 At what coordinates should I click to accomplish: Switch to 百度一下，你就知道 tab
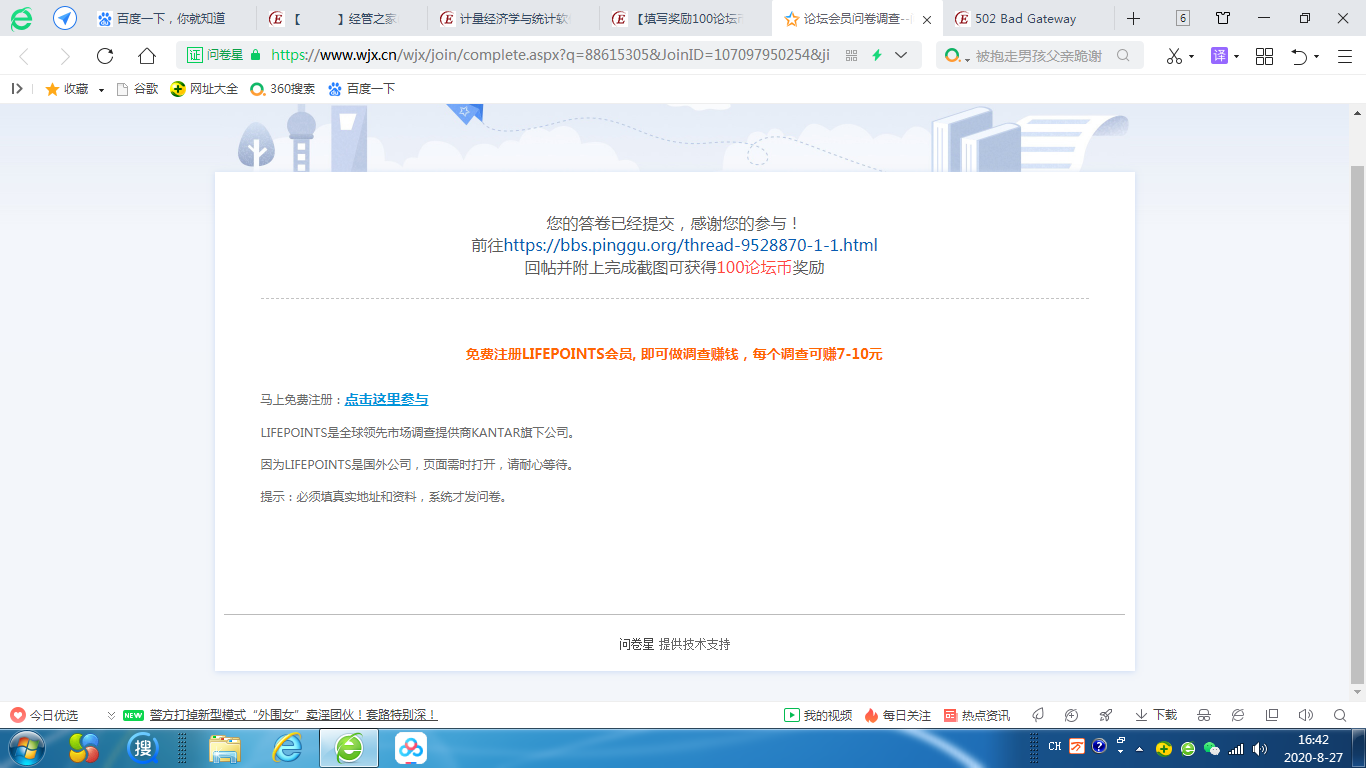[x=171, y=18]
